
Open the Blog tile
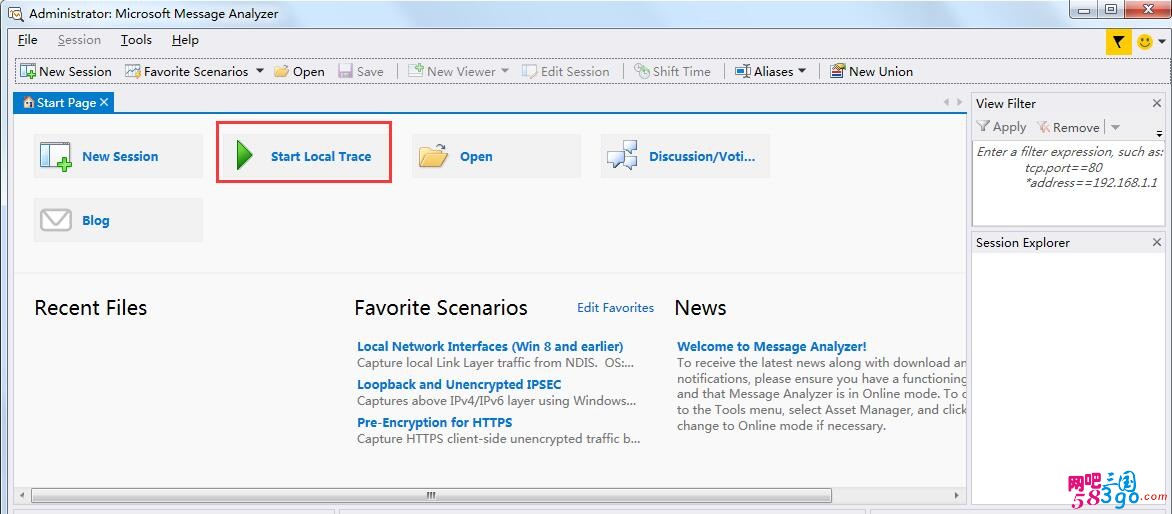point(118,220)
